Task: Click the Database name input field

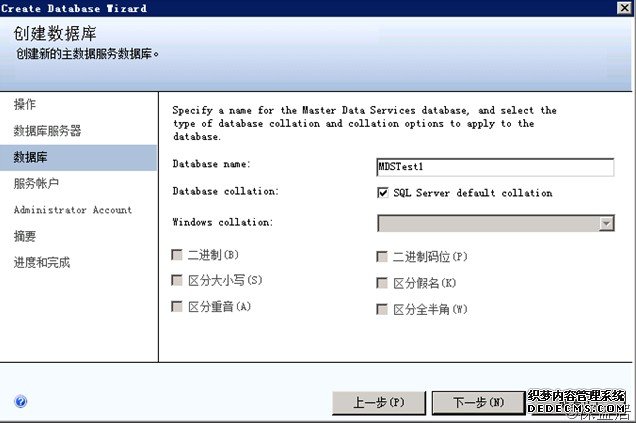Action: (494, 167)
